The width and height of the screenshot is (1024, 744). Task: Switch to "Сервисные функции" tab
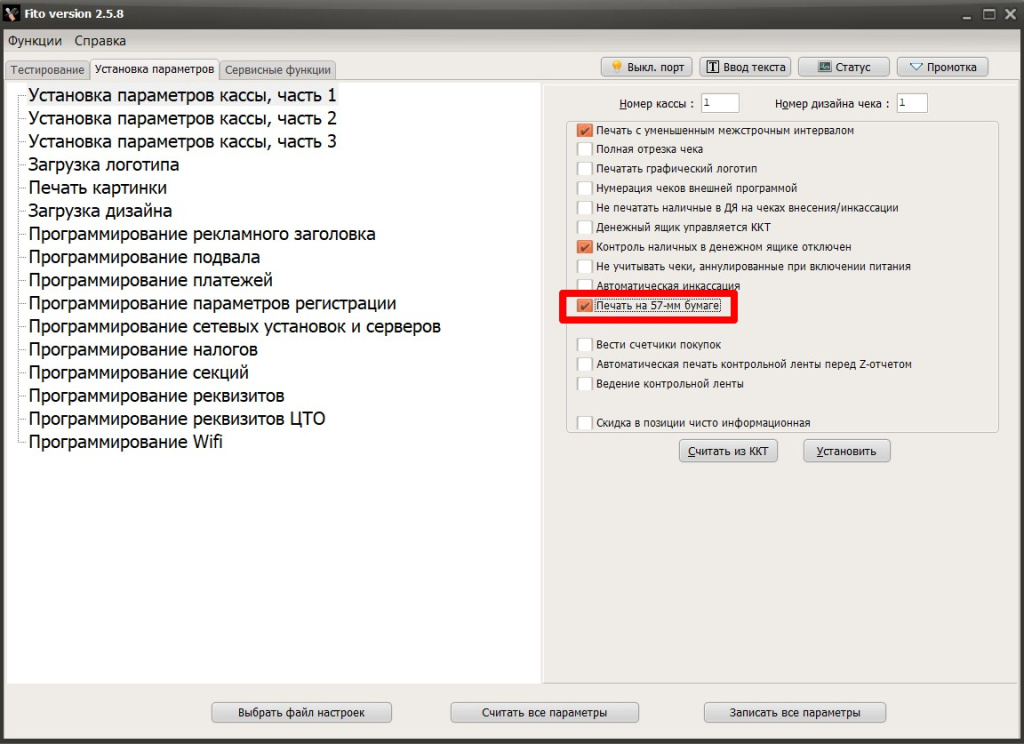[x=278, y=70]
